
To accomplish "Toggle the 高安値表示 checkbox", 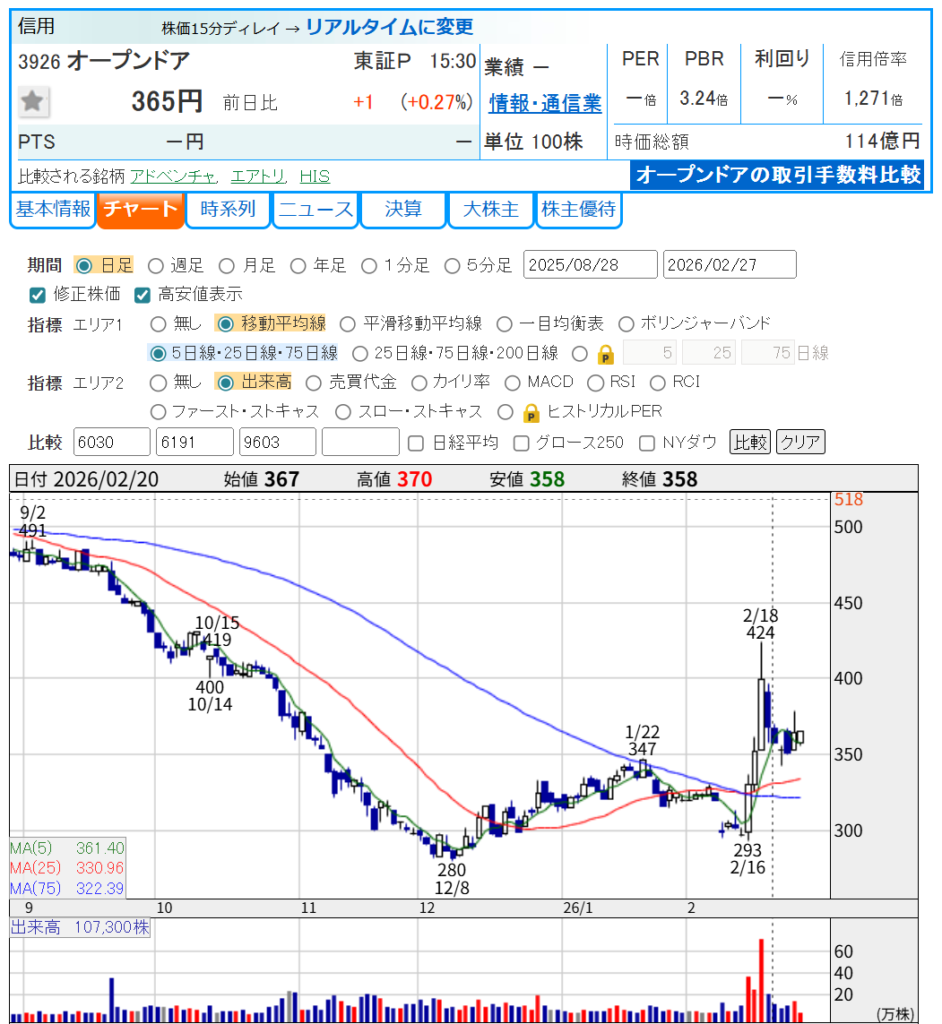I will (142, 295).
